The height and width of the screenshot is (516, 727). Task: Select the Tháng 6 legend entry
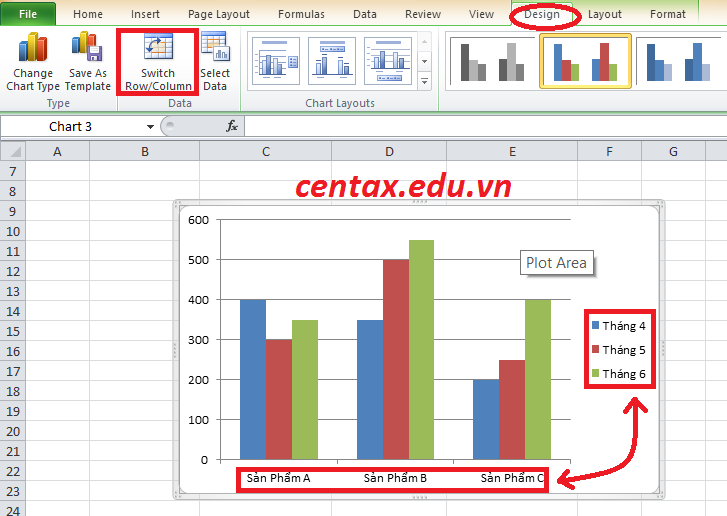(x=619, y=374)
